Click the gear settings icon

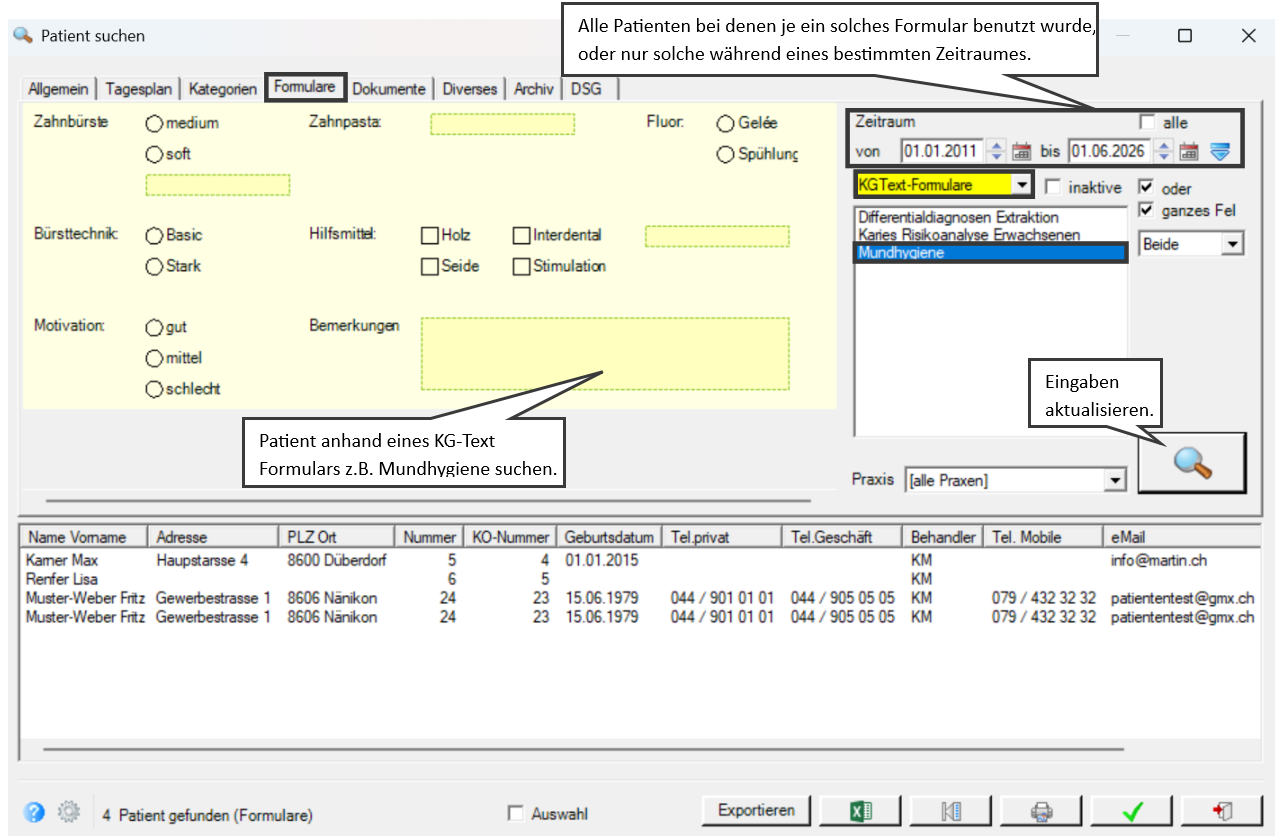click(x=68, y=813)
